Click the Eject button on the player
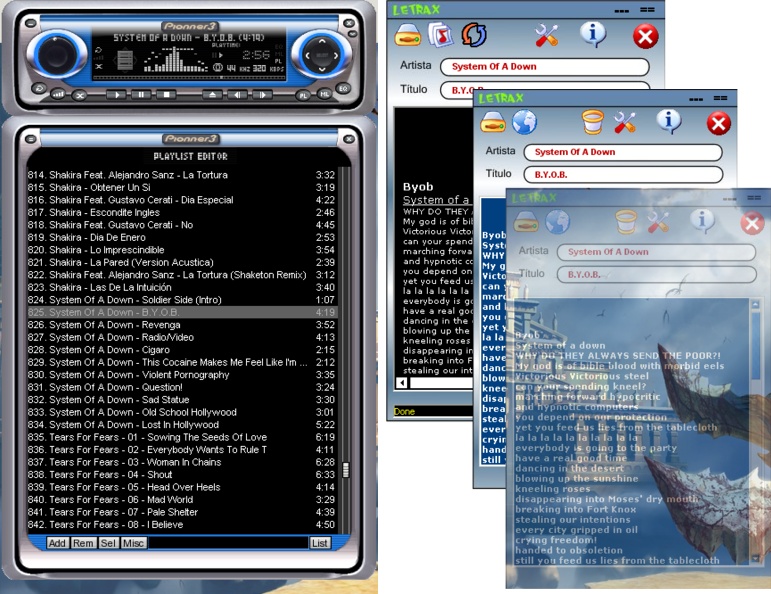 pos(212,95)
